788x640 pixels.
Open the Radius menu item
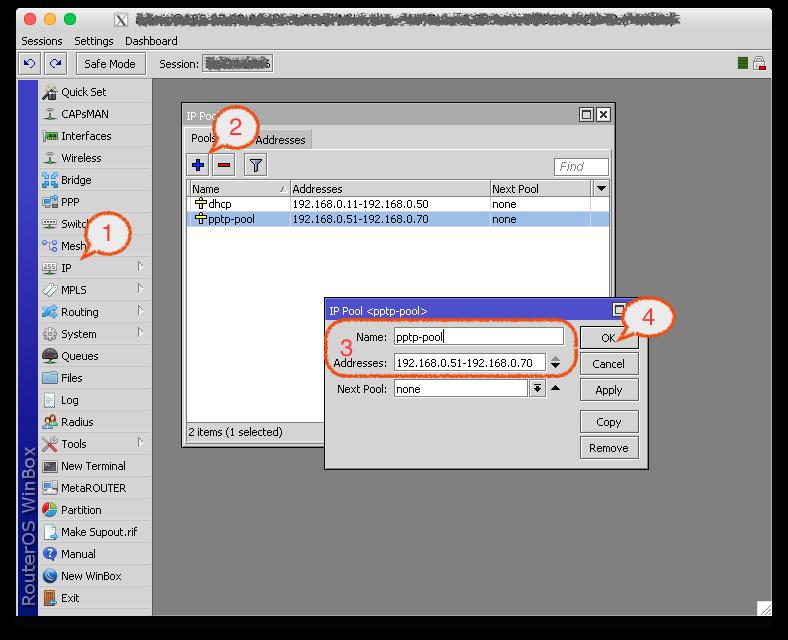95,422
